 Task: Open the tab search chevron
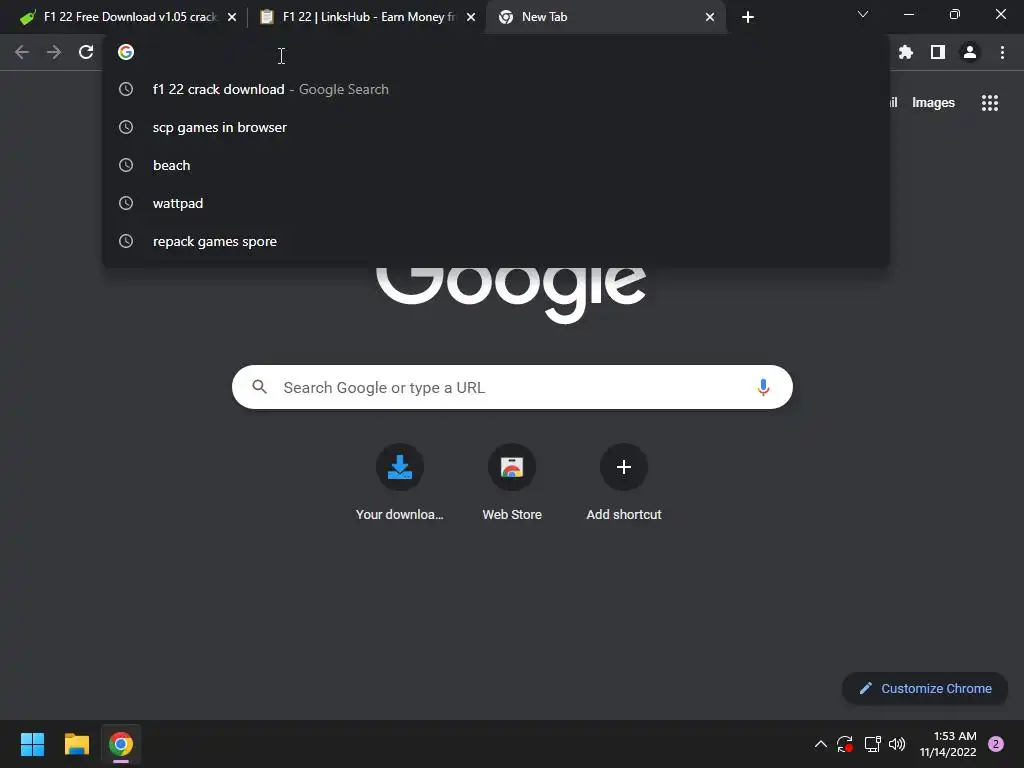tap(863, 14)
